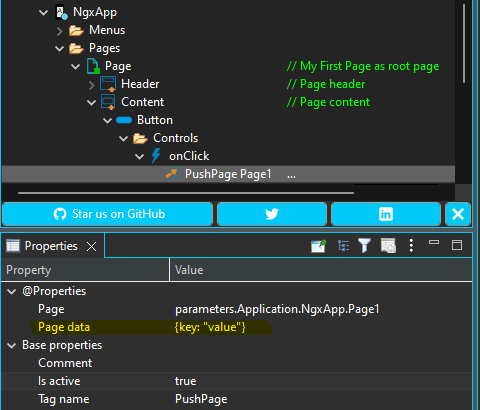Click the show categories tree icon
Image resolution: width=480 pixels, height=410 pixels.
tap(343, 246)
